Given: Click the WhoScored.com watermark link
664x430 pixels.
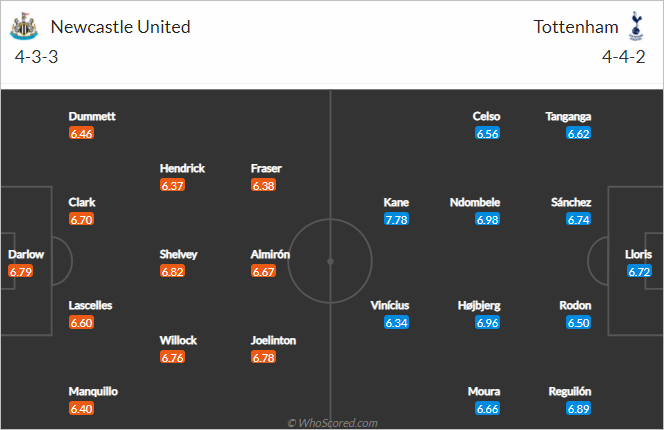Looking at the screenshot, I should point(332,423).
